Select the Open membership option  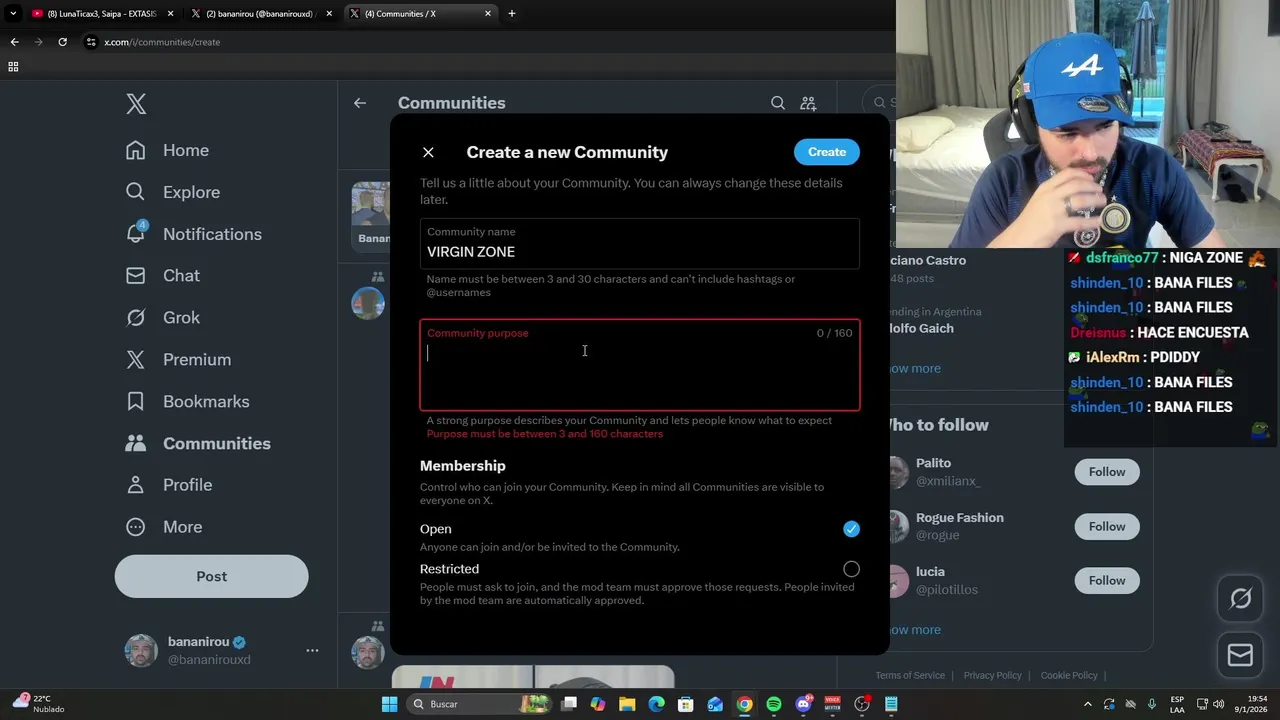(x=851, y=529)
